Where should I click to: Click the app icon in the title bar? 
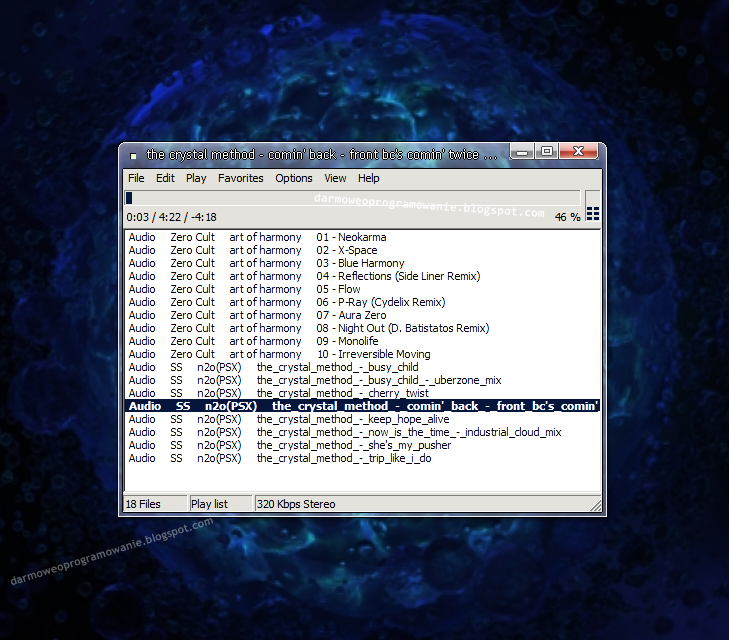133,156
